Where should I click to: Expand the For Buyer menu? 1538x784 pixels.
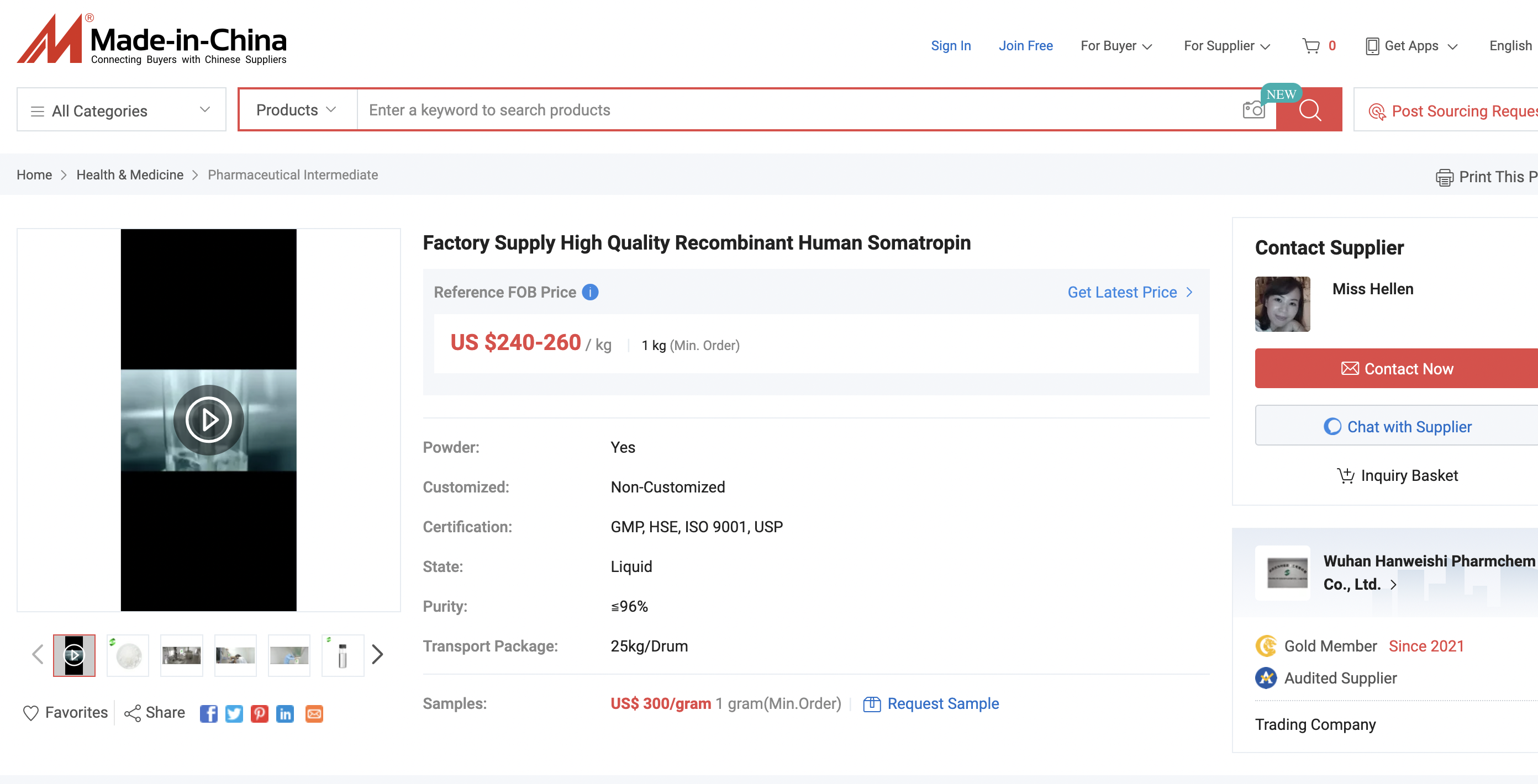tap(1115, 46)
